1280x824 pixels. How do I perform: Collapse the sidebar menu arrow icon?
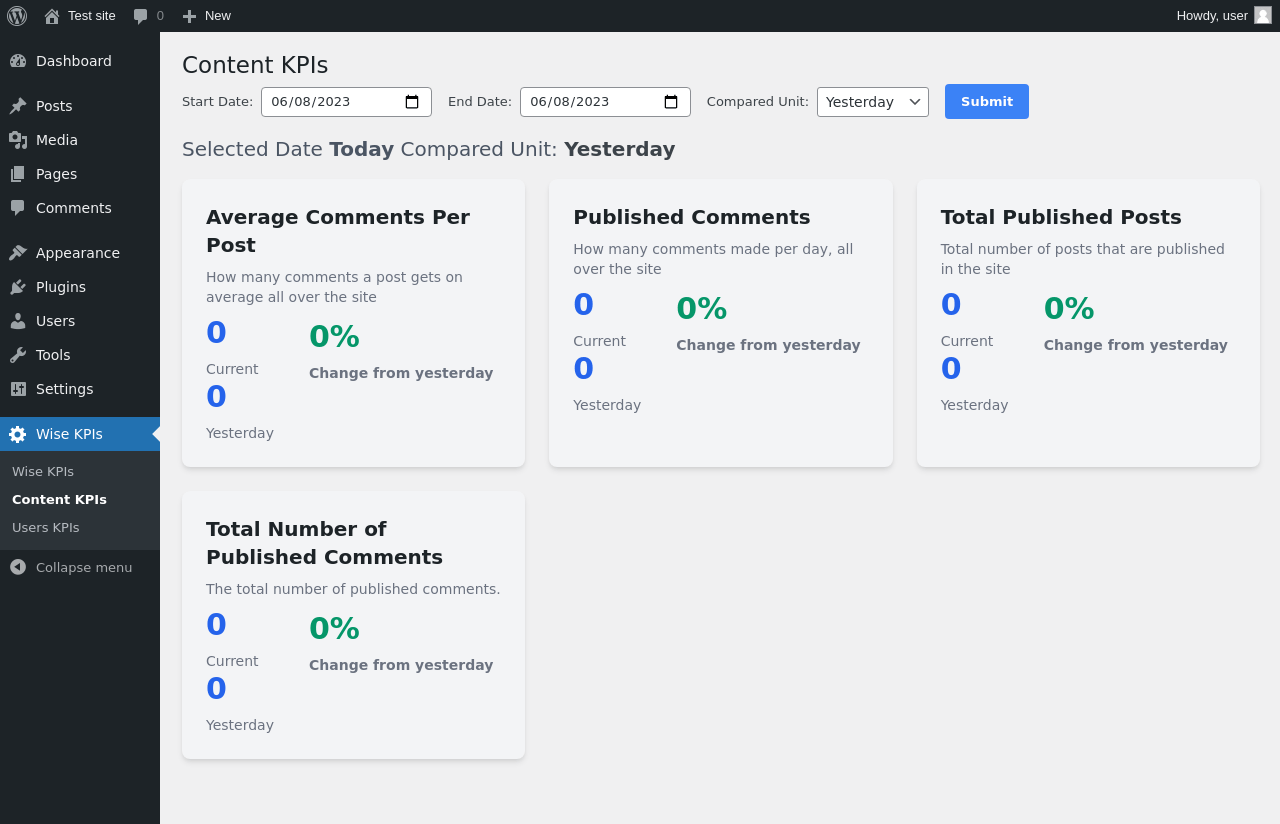[x=18, y=567]
